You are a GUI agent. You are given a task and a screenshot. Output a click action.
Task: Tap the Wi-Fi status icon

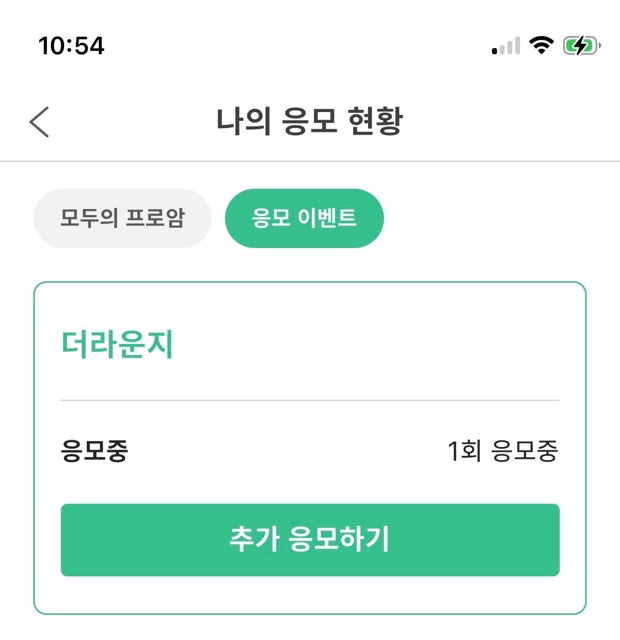[x=542, y=45]
